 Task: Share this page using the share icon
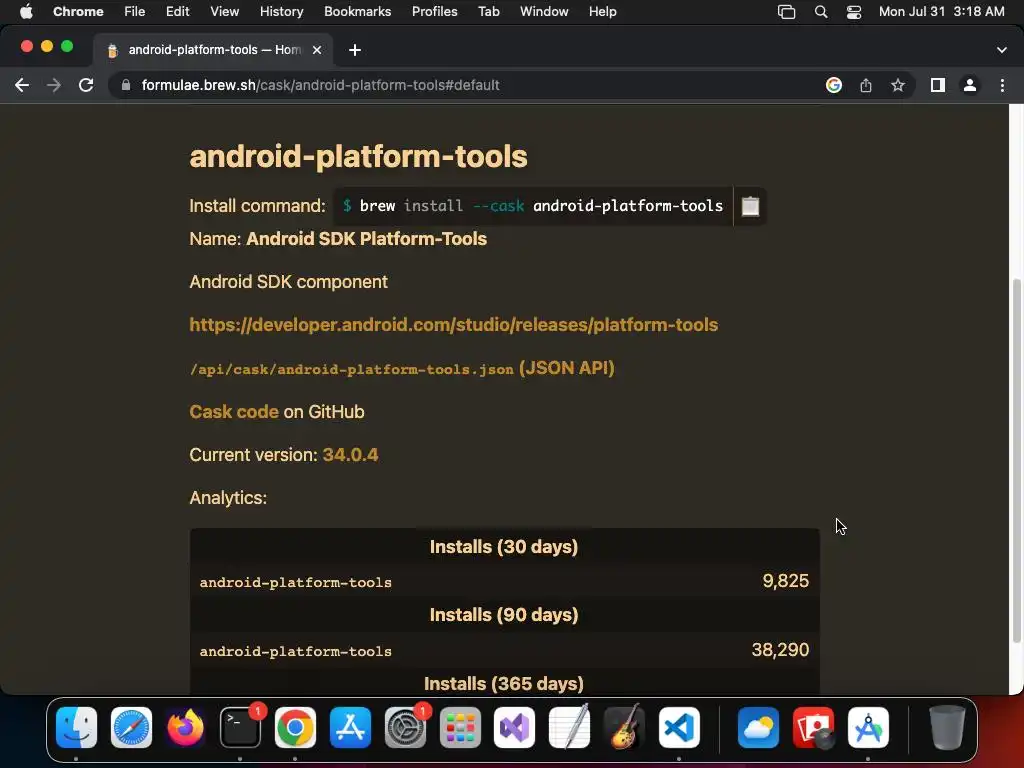click(865, 85)
